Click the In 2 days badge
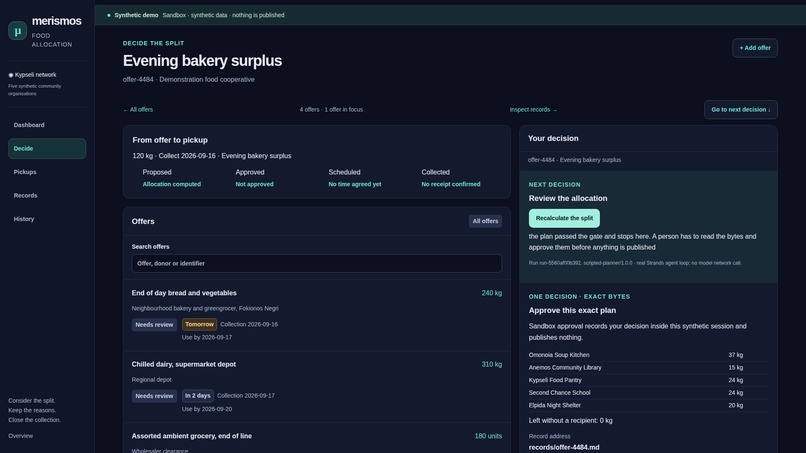806x453 pixels. pos(197,396)
